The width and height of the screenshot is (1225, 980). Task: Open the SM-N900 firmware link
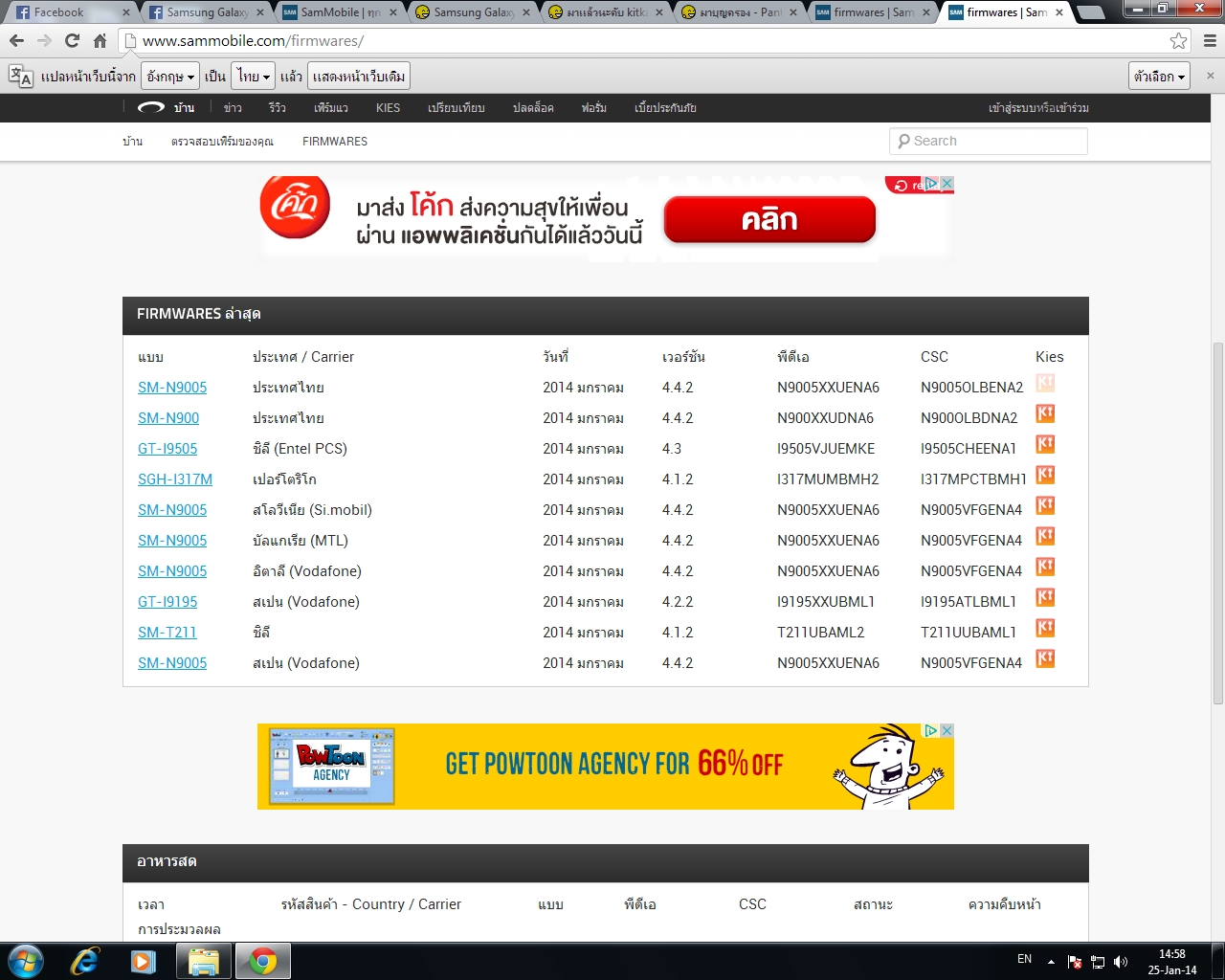point(168,417)
